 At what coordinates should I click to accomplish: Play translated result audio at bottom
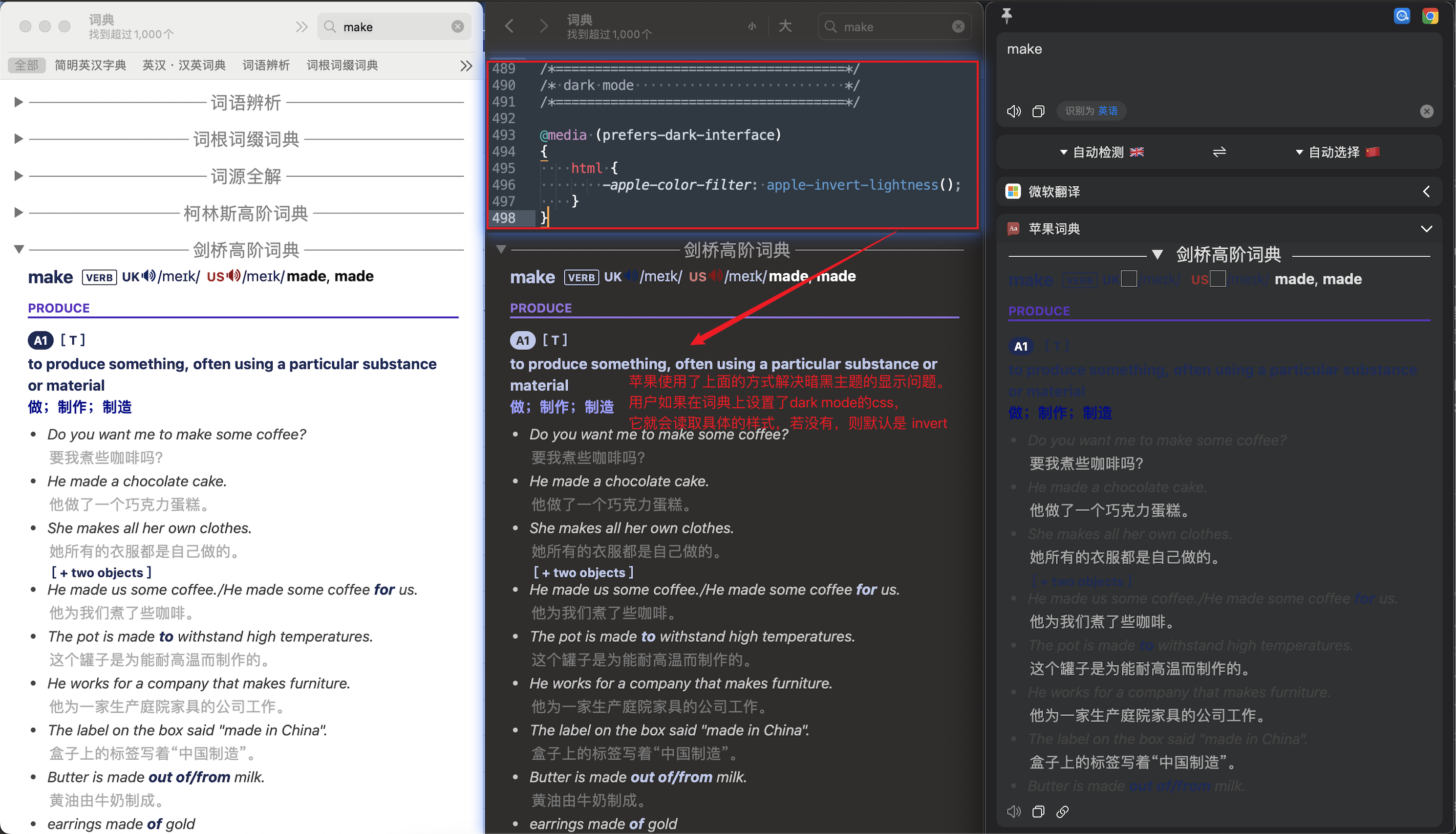pyautogui.click(x=1014, y=812)
